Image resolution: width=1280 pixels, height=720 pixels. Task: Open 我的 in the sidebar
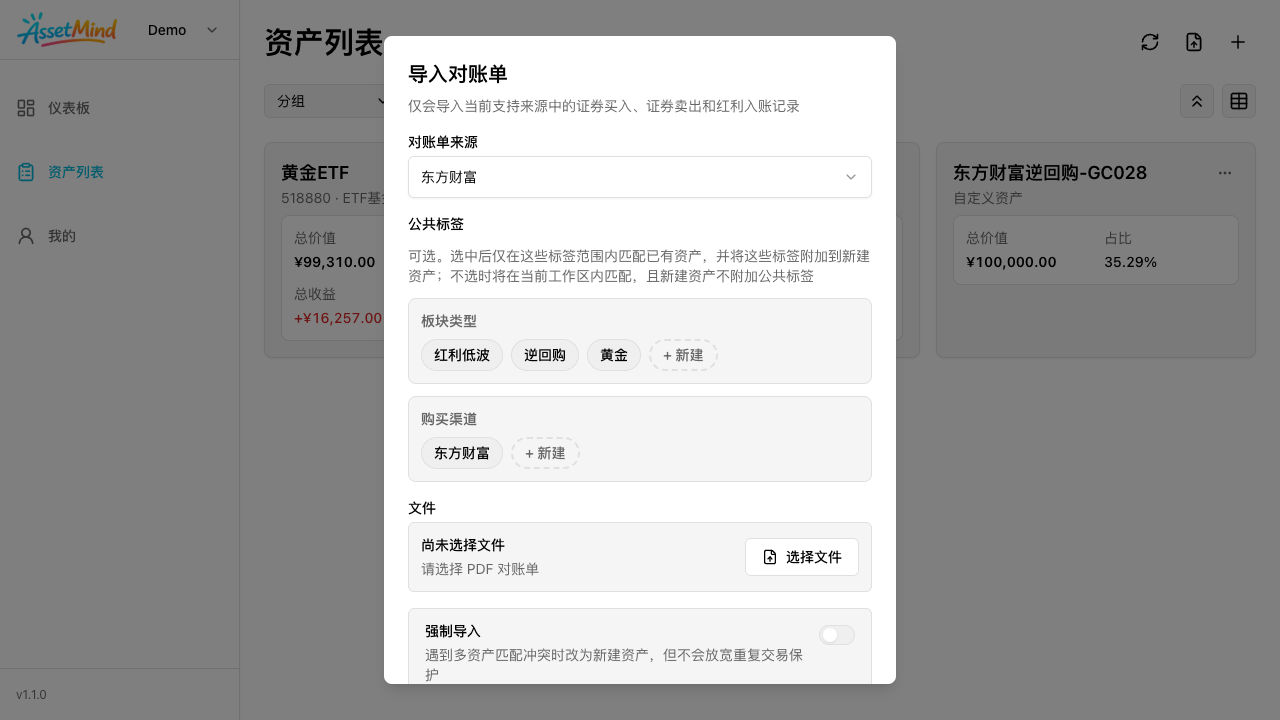(62, 236)
